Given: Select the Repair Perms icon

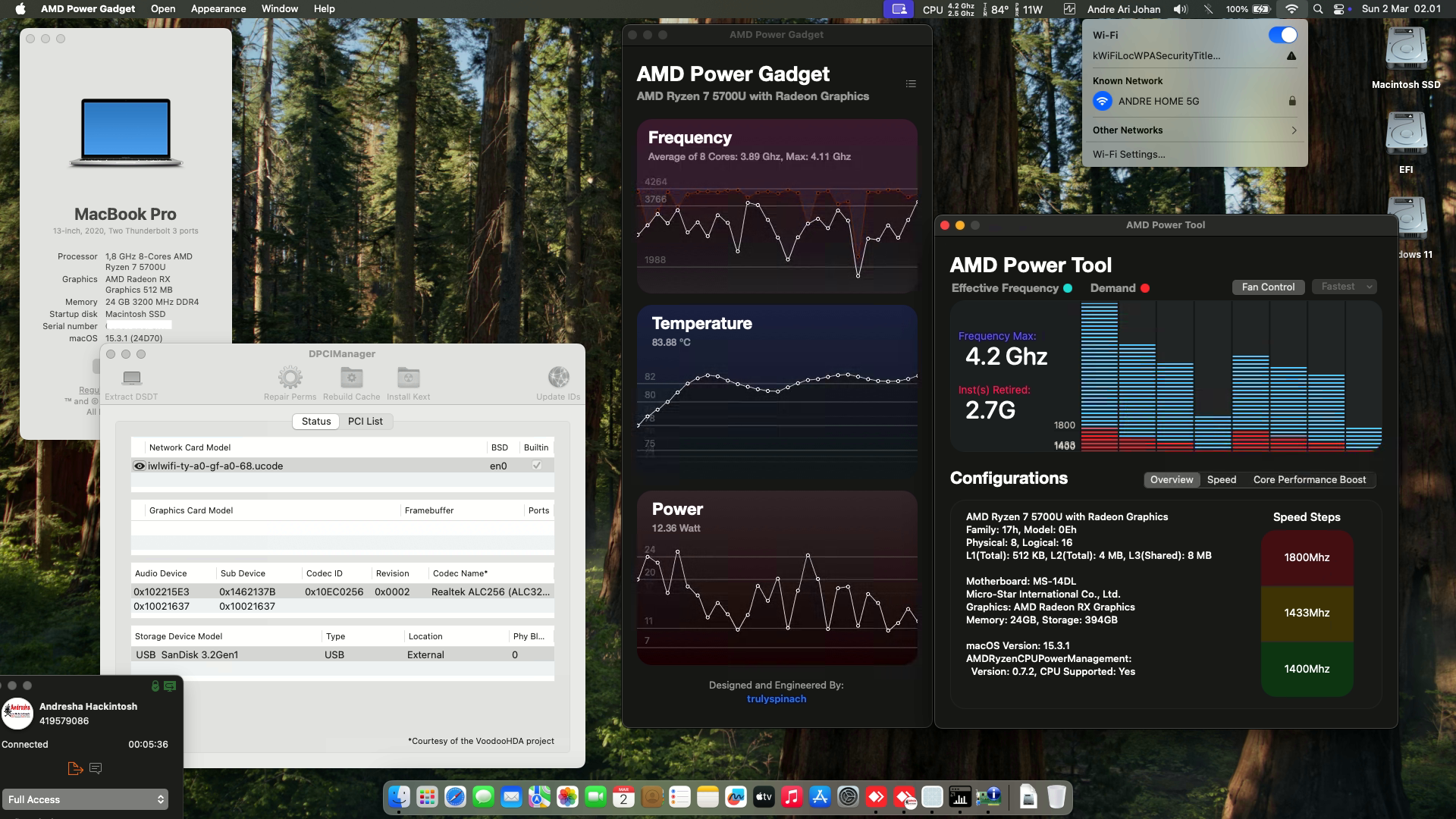Looking at the screenshot, I should coord(290,378).
